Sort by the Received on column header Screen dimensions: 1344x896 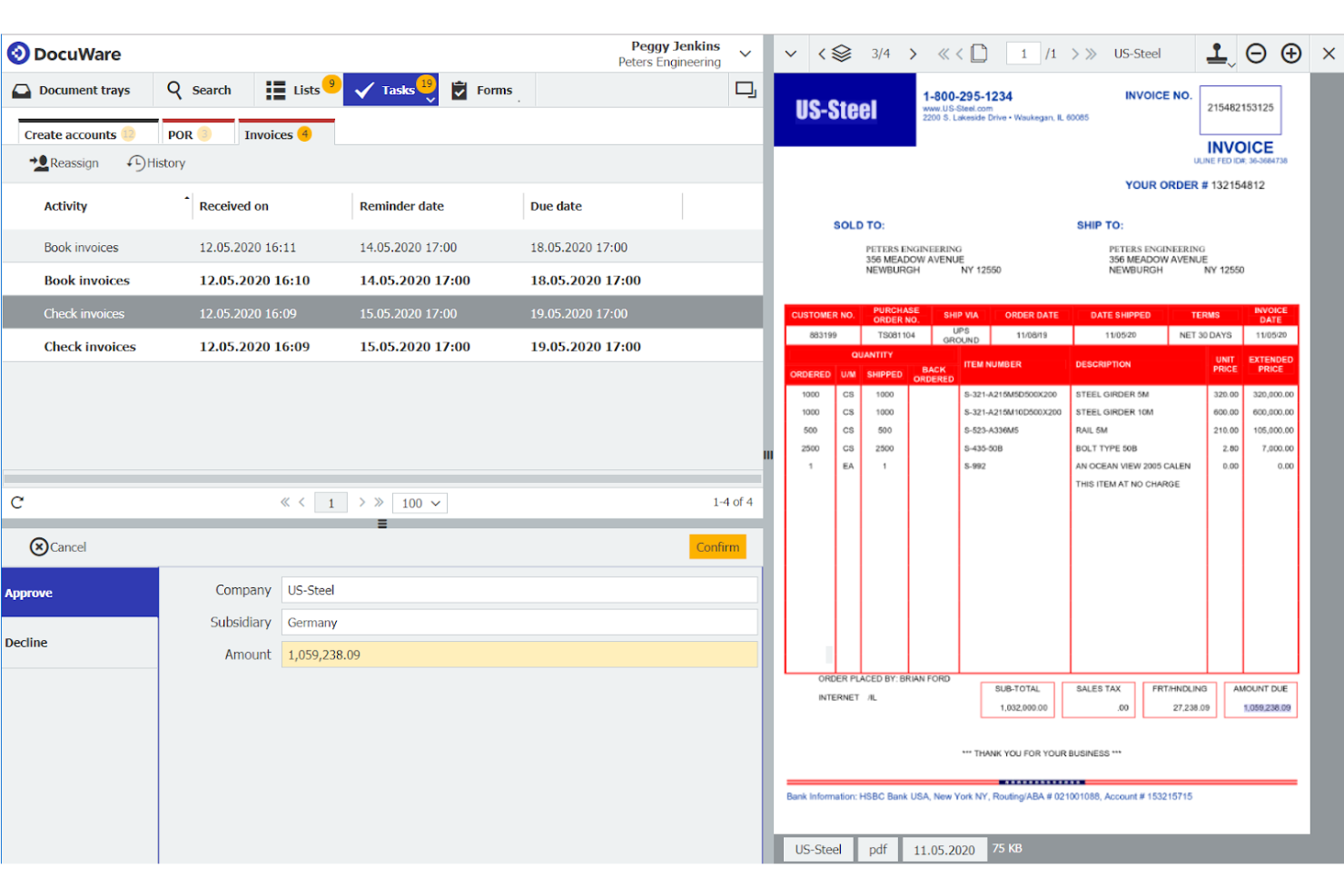tap(234, 206)
